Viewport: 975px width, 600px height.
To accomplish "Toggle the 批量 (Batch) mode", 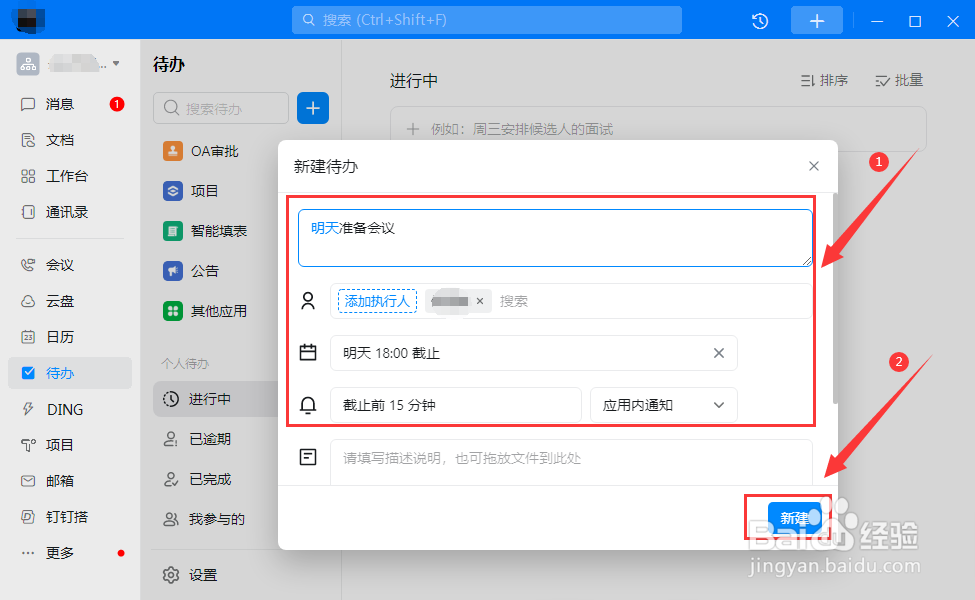I will coord(897,80).
